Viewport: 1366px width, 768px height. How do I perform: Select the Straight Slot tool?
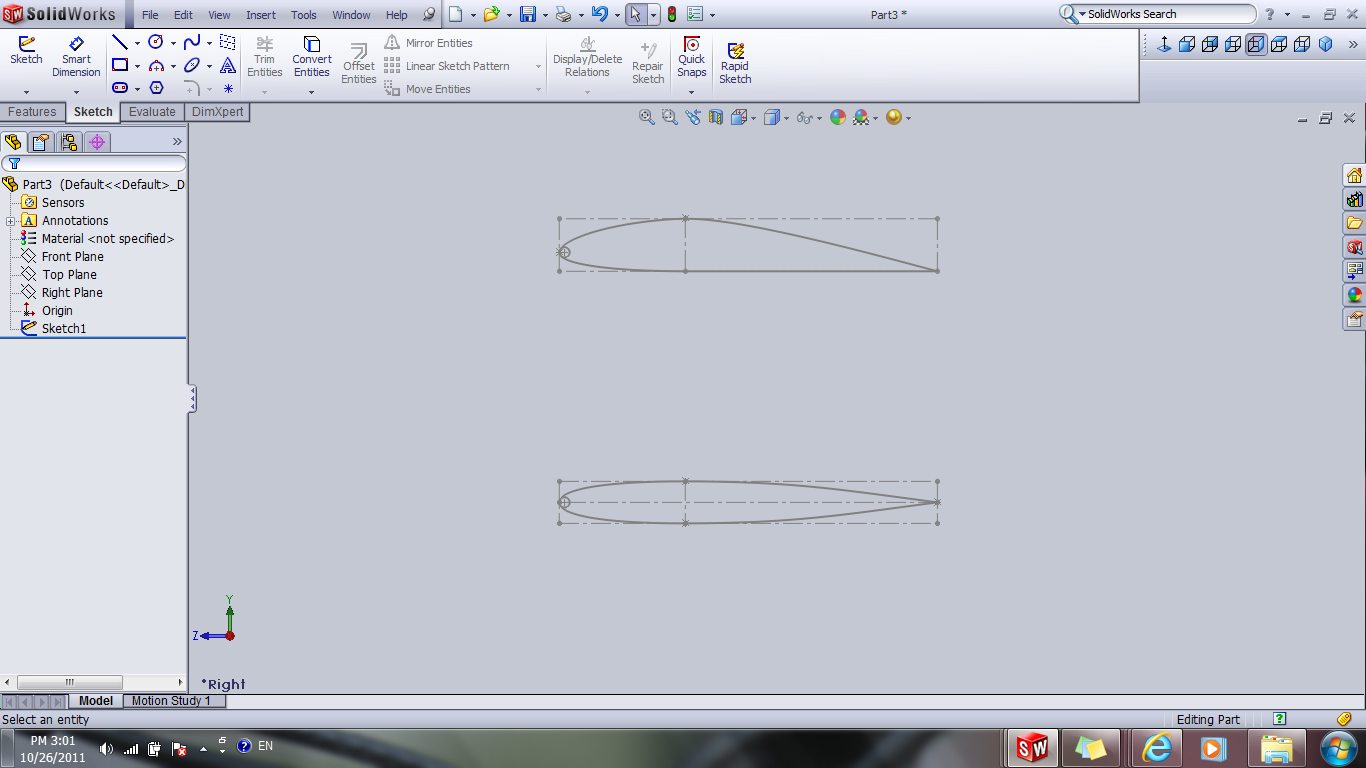120,88
